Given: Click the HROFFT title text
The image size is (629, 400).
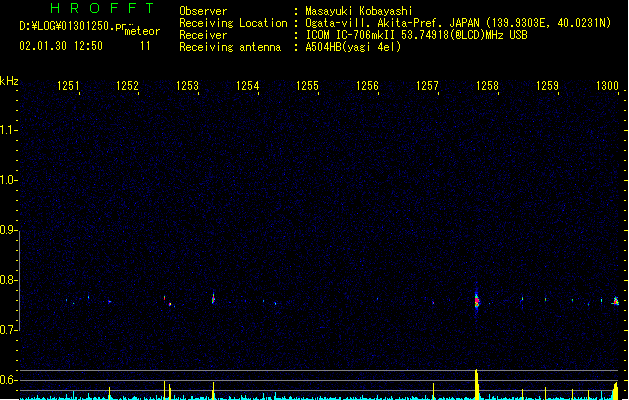Looking at the screenshot, I should pos(102,8).
